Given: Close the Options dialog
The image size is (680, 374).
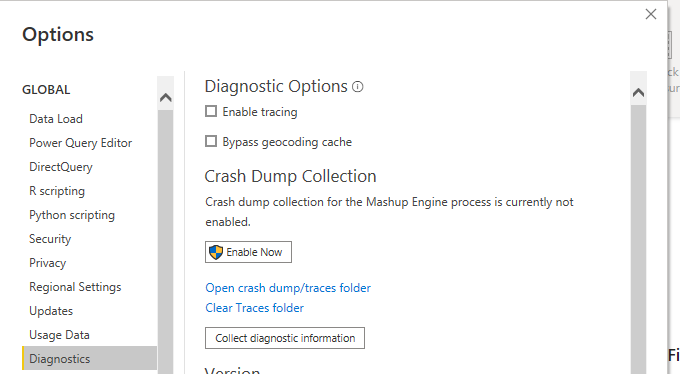Looking at the screenshot, I should [x=651, y=14].
